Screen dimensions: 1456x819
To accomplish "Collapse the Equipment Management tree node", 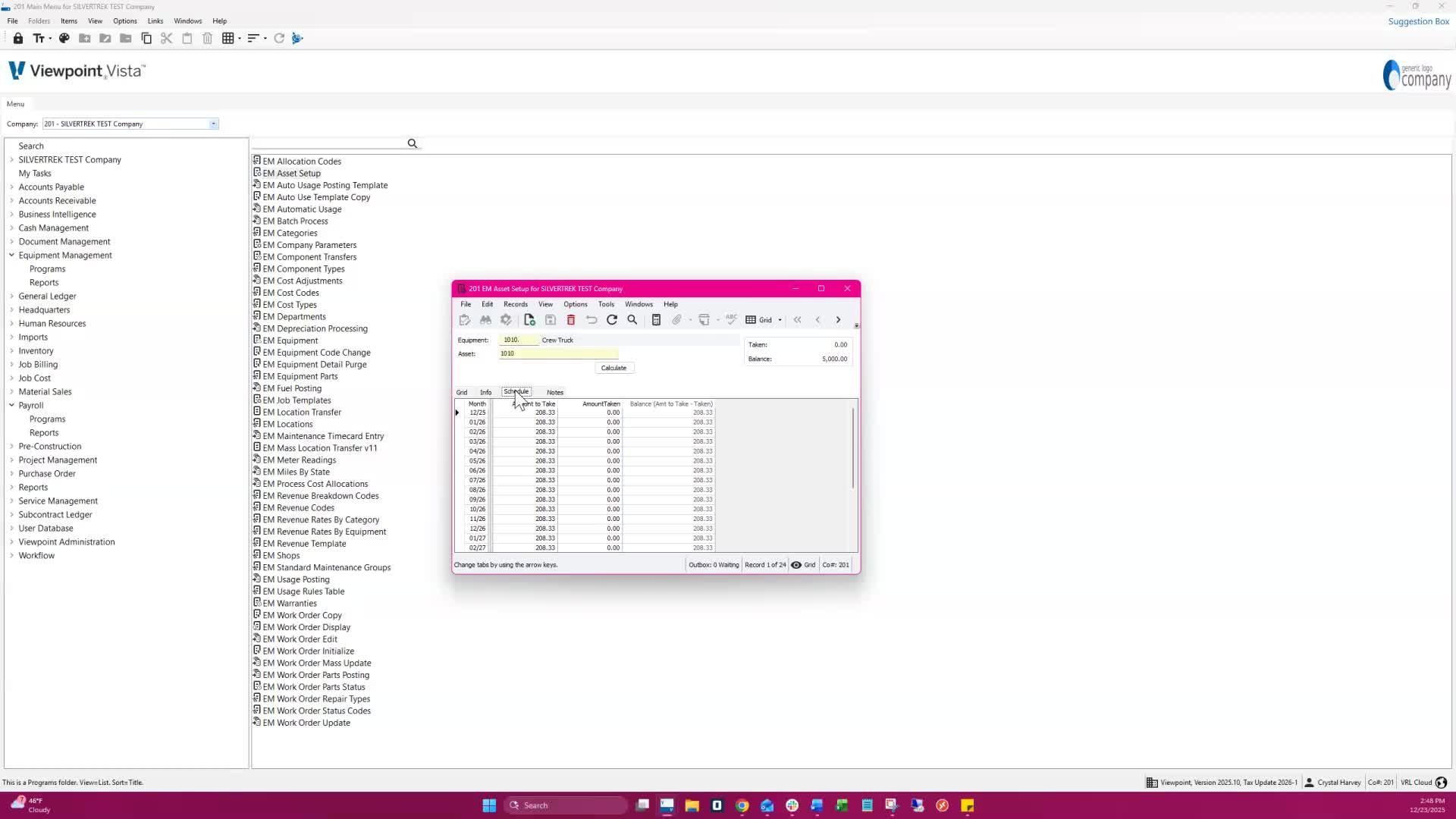I will point(11,256).
